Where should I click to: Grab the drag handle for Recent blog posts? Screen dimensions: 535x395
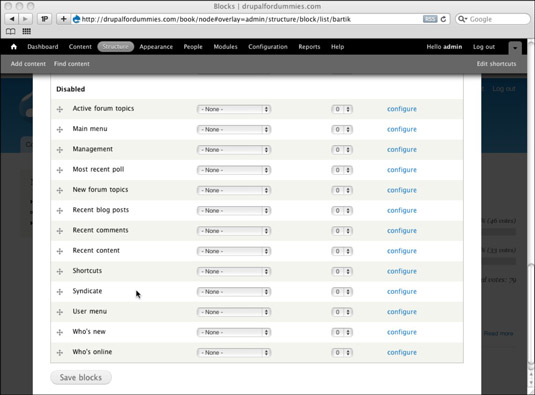[60, 210]
